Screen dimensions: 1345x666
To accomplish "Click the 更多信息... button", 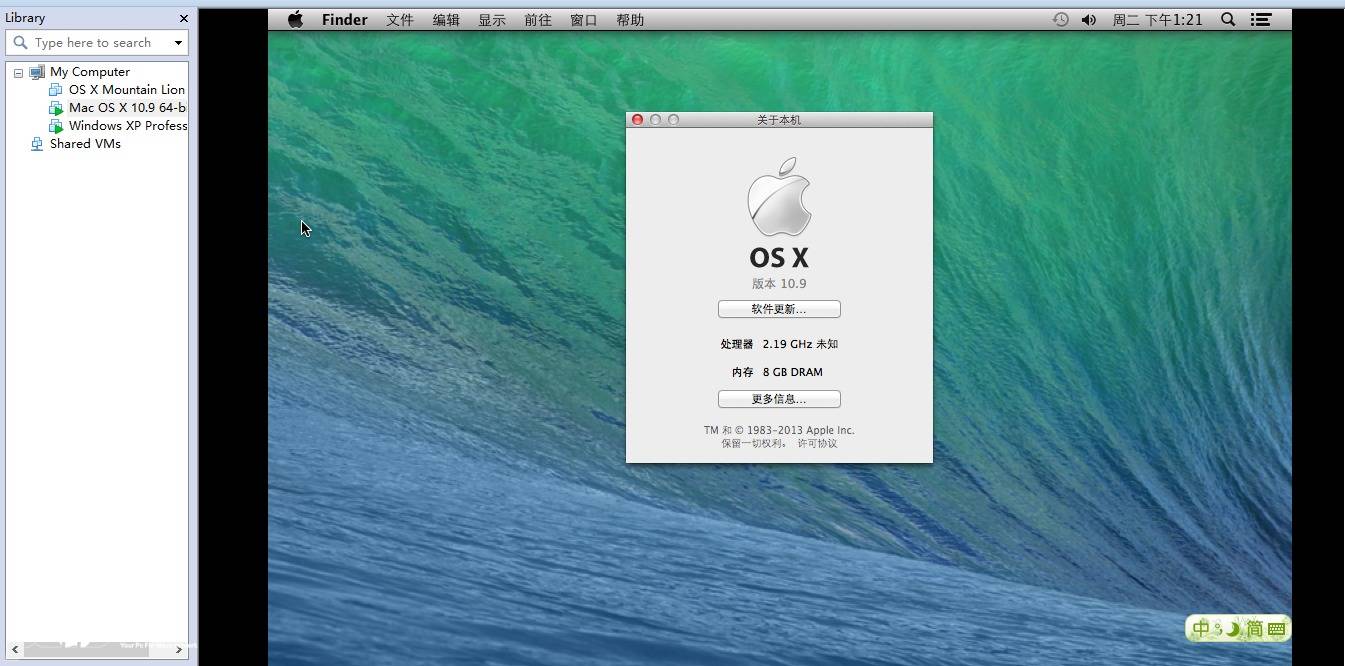I will tap(779, 399).
